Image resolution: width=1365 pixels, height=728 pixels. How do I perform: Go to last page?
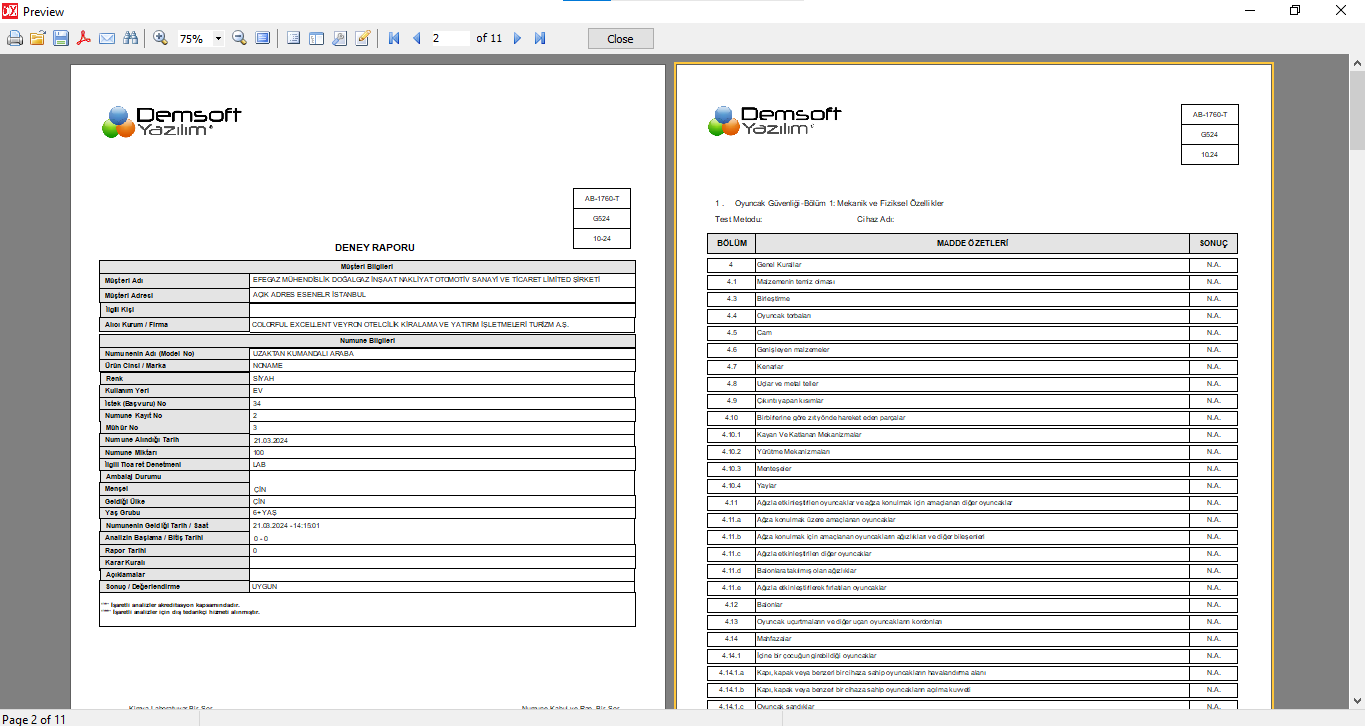click(x=540, y=38)
